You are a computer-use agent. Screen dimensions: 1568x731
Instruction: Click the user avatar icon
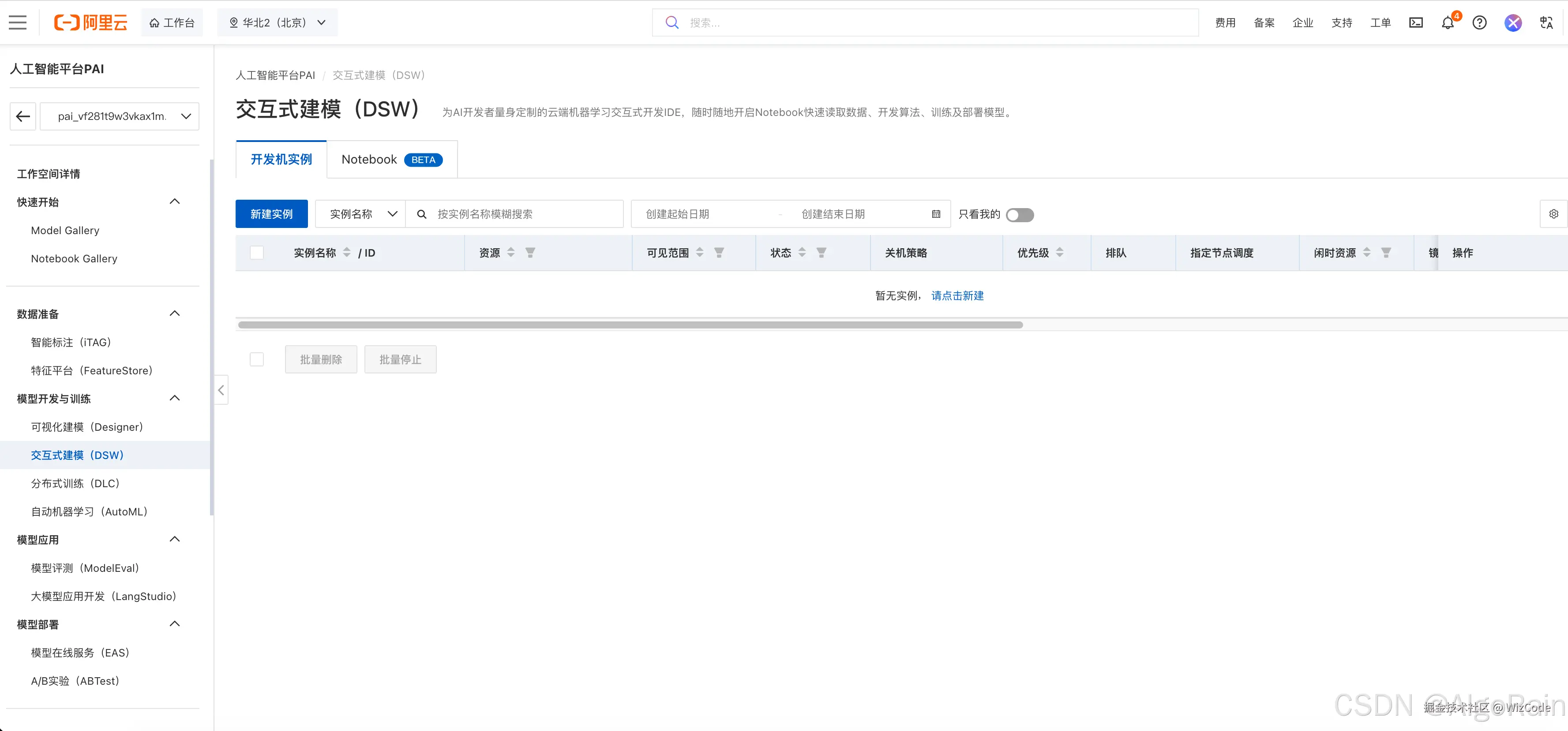pos(1512,22)
